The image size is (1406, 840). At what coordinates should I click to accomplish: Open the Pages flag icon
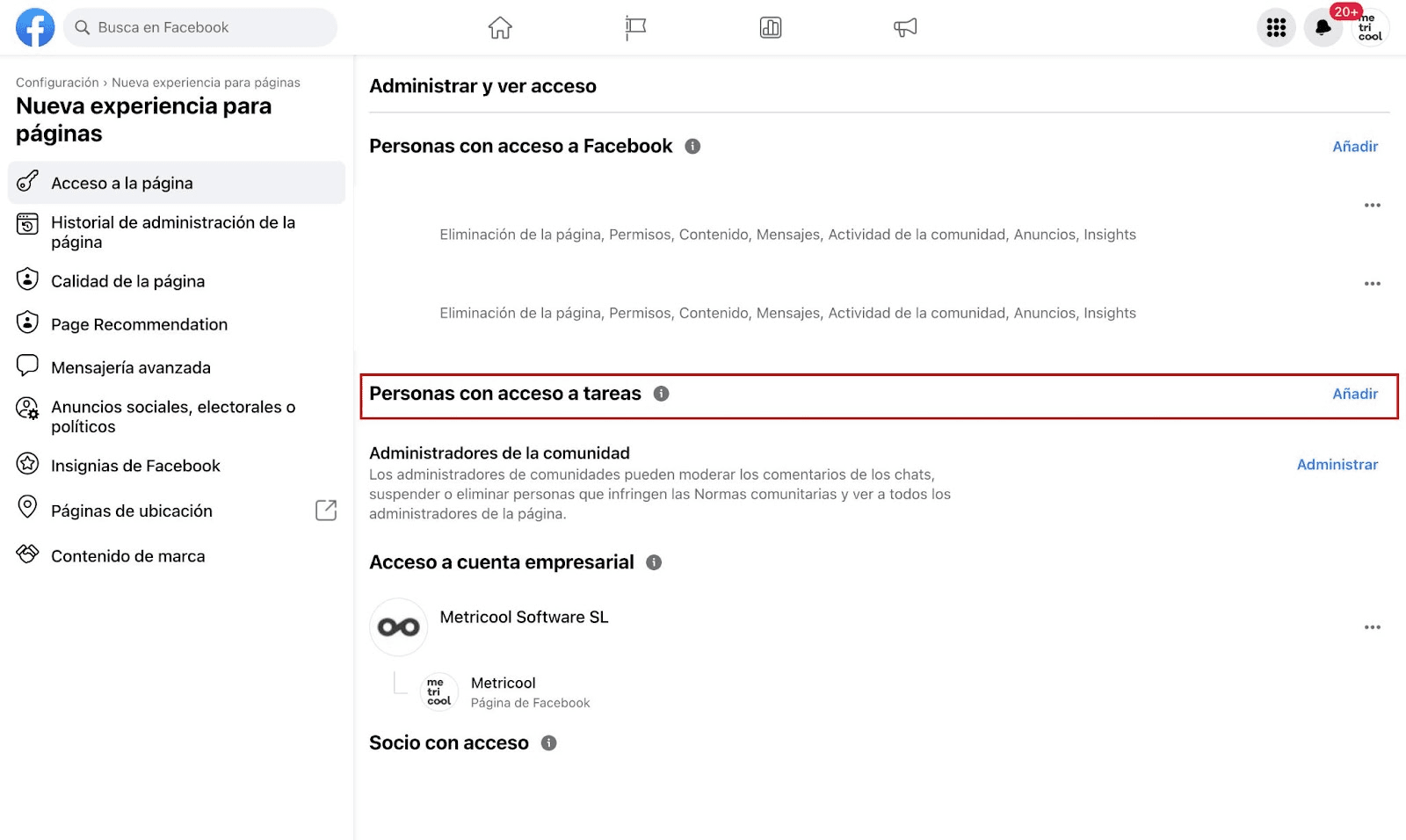point(634,27)
